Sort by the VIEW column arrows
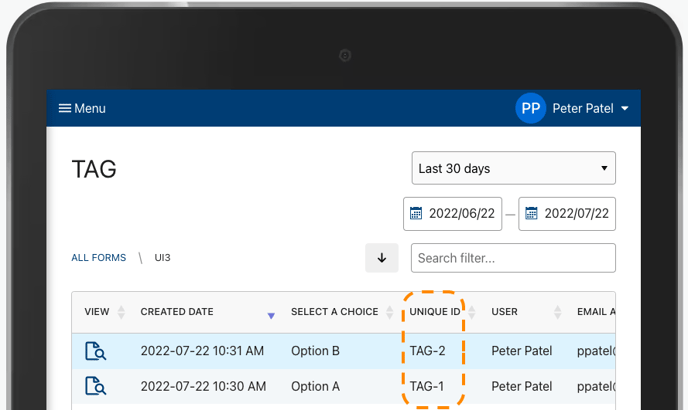 tap(121, 312)
